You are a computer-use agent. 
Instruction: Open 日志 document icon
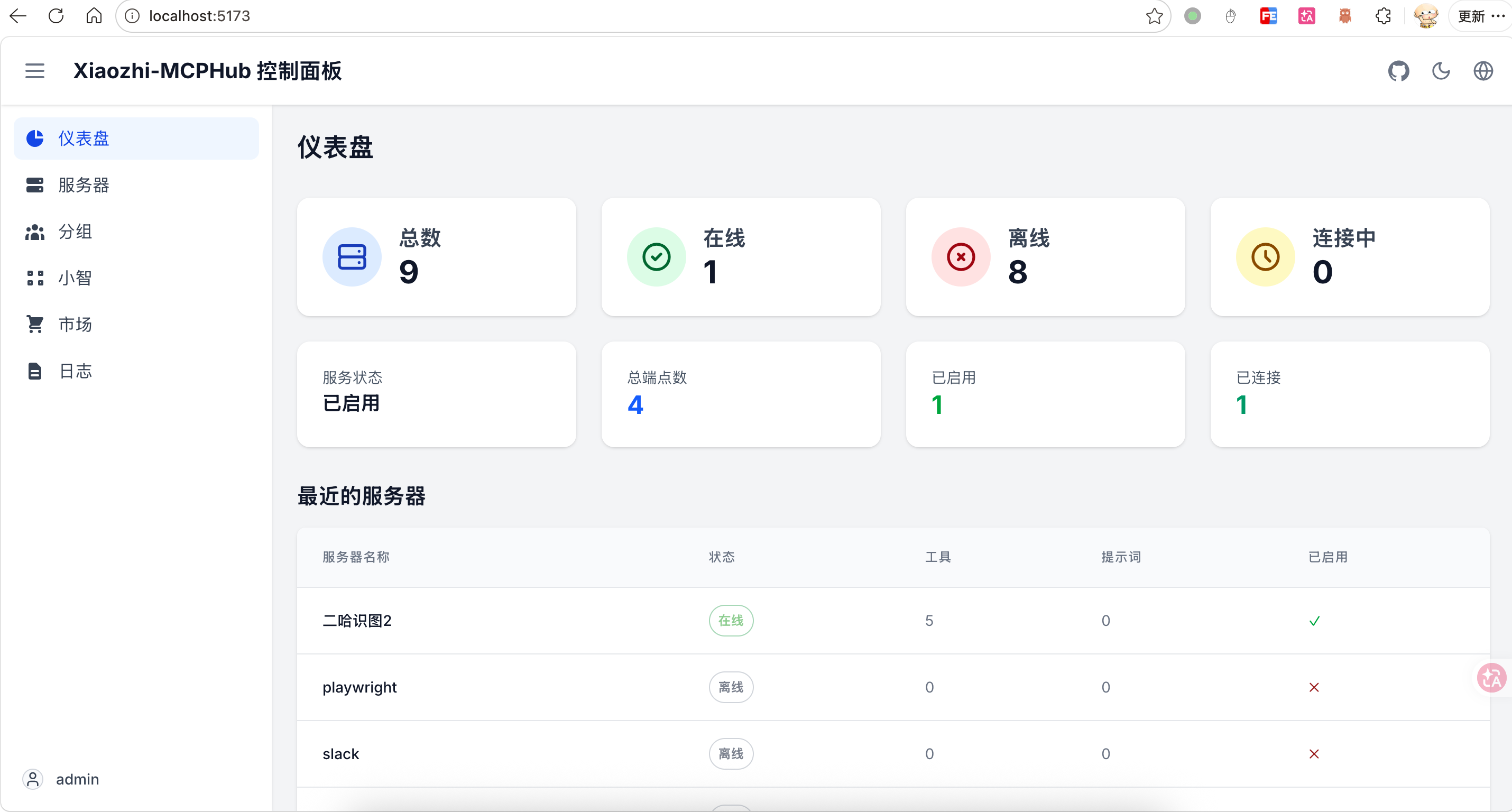coord(35,371)
